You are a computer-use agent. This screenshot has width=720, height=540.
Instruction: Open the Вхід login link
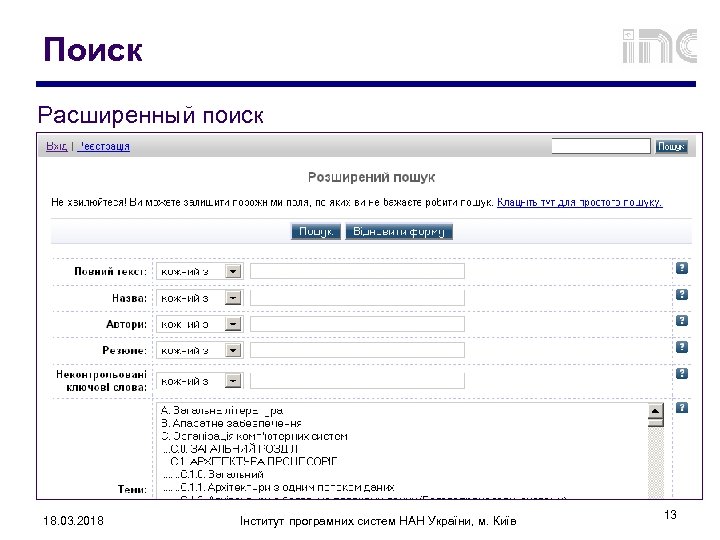pos(56,146)
